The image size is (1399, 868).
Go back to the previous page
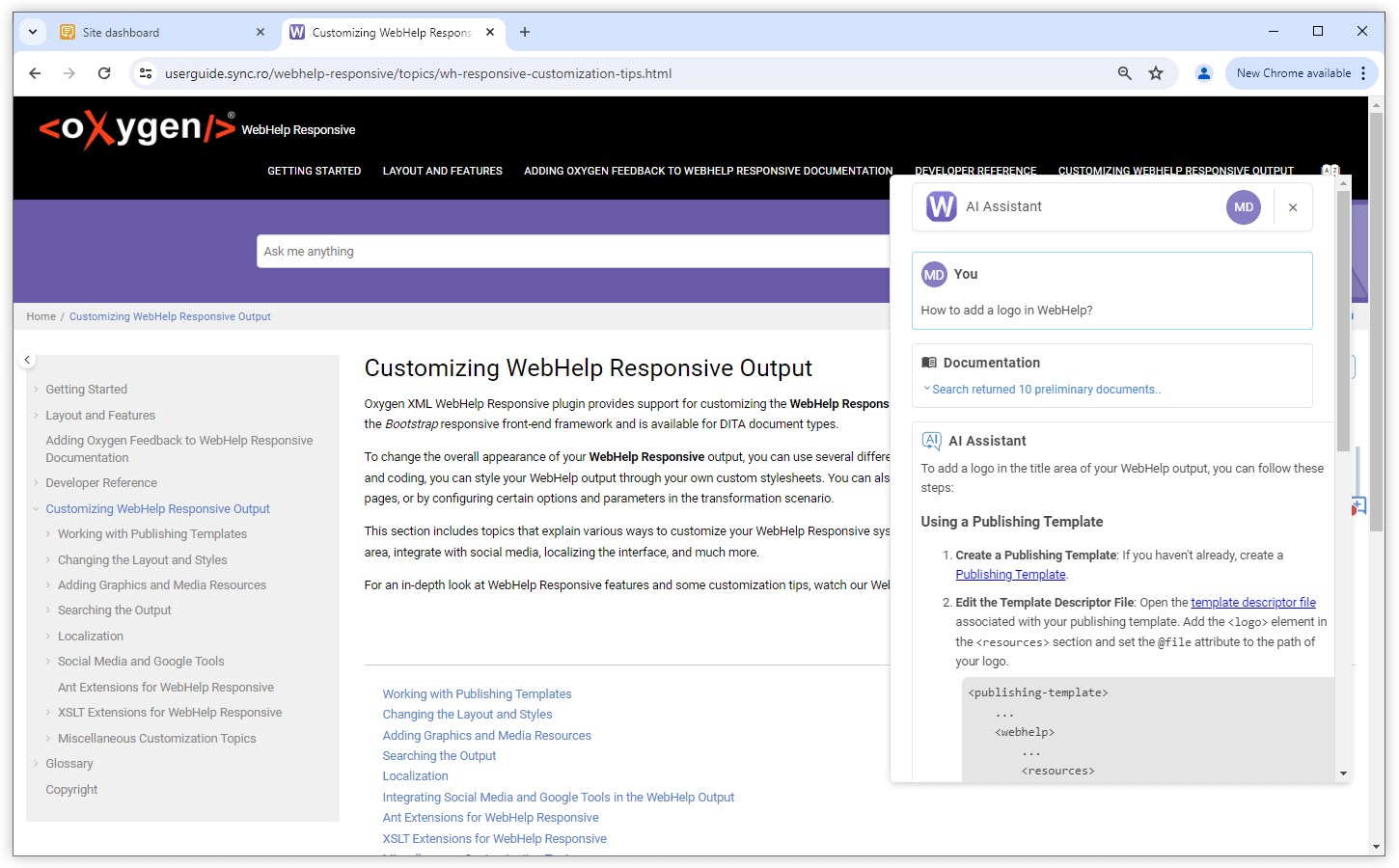pos(35,73)
